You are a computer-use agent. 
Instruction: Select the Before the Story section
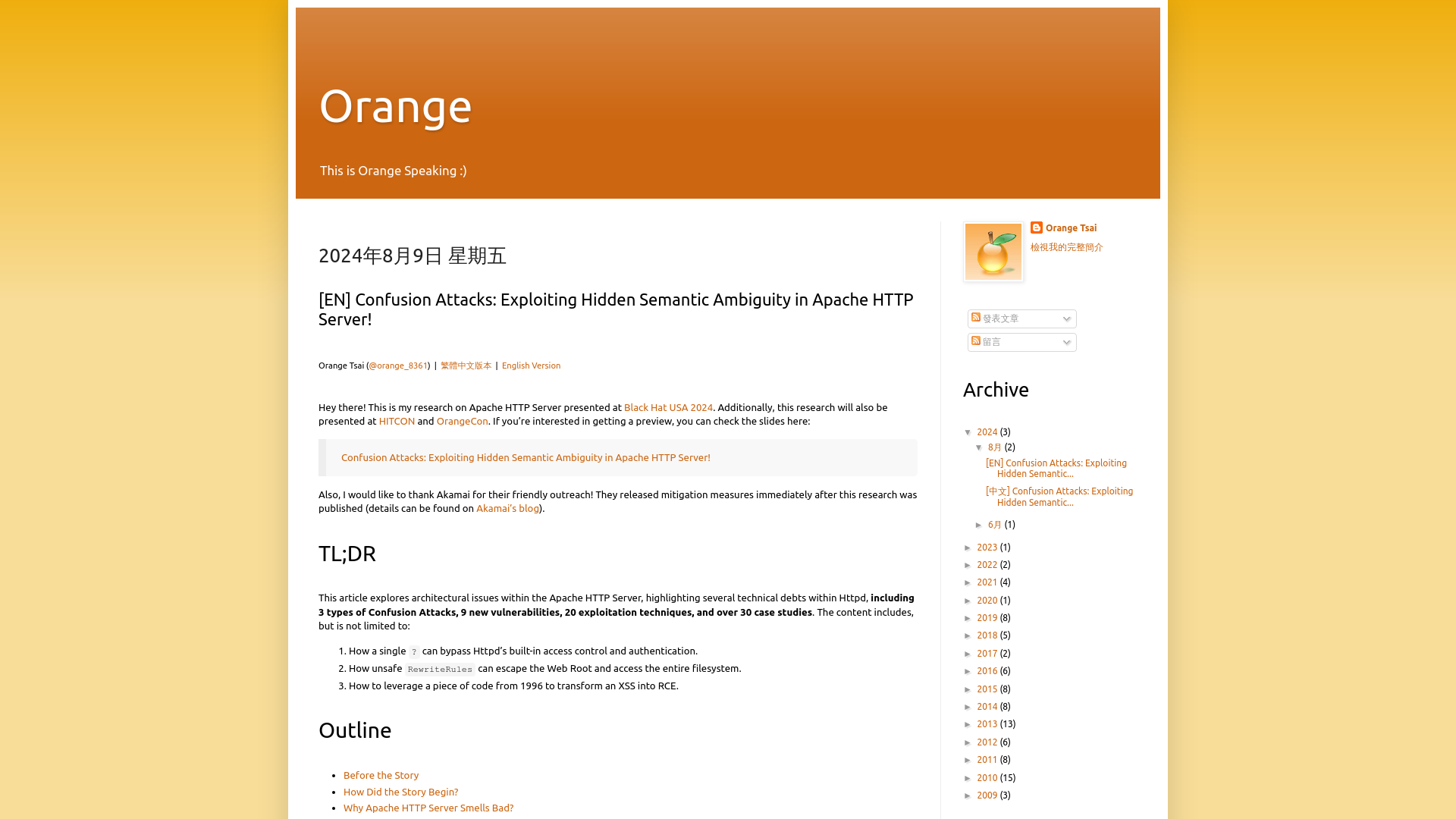tap(380, 775)
